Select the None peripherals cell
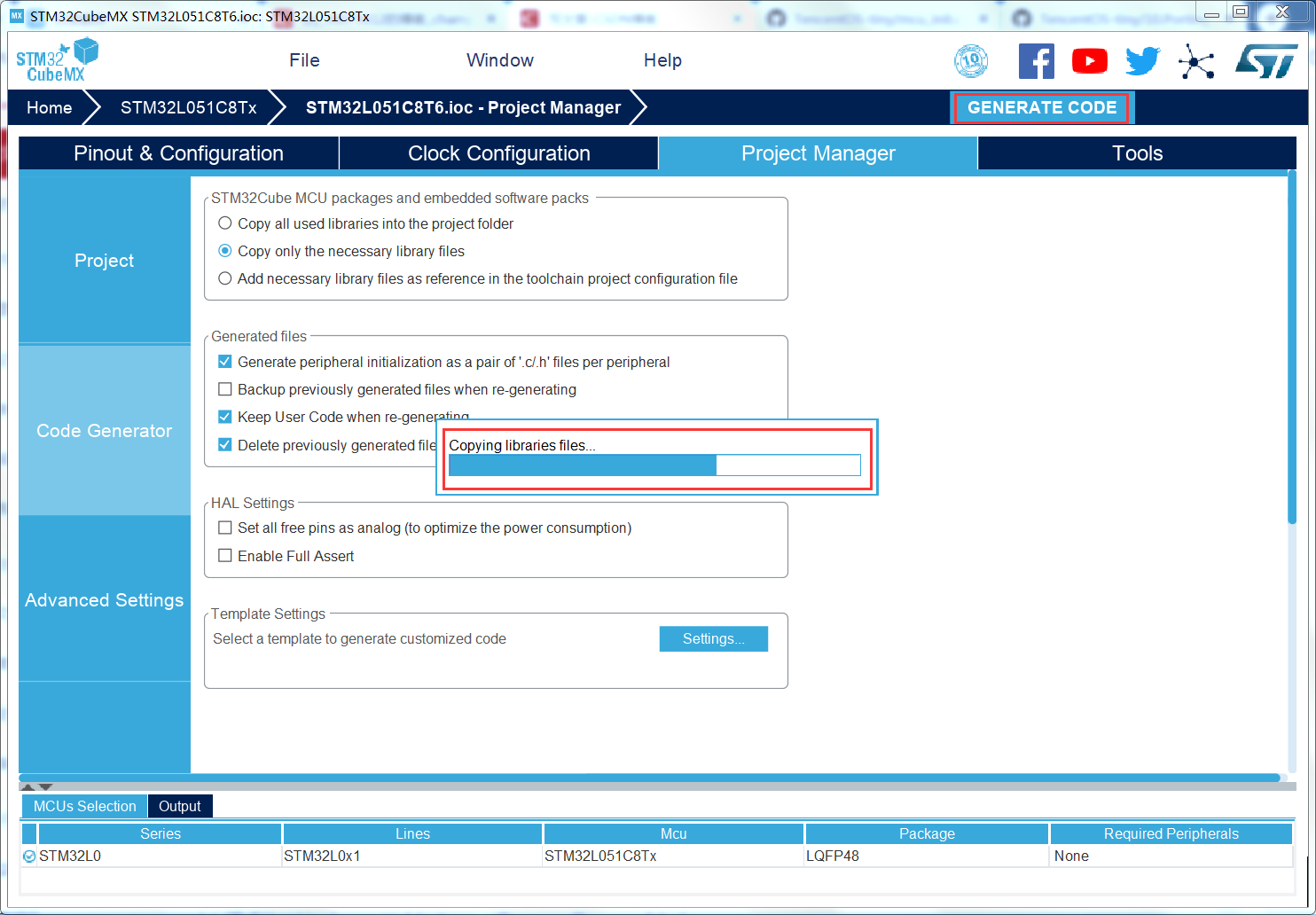This screenshot has width=1316, height=915. [x=1171, y=856]
